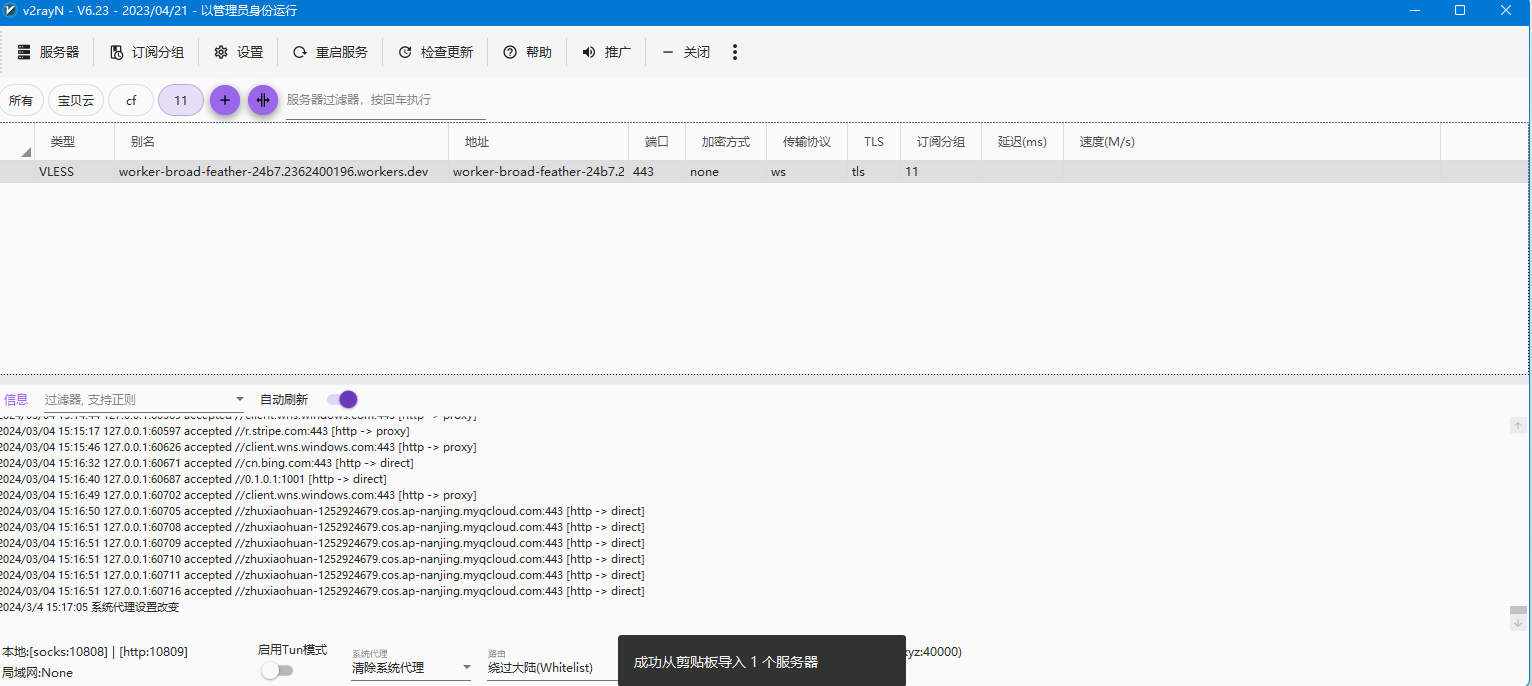
Task: Click the 重启服务 restart service icon
Action: click(x=300, y=52)
